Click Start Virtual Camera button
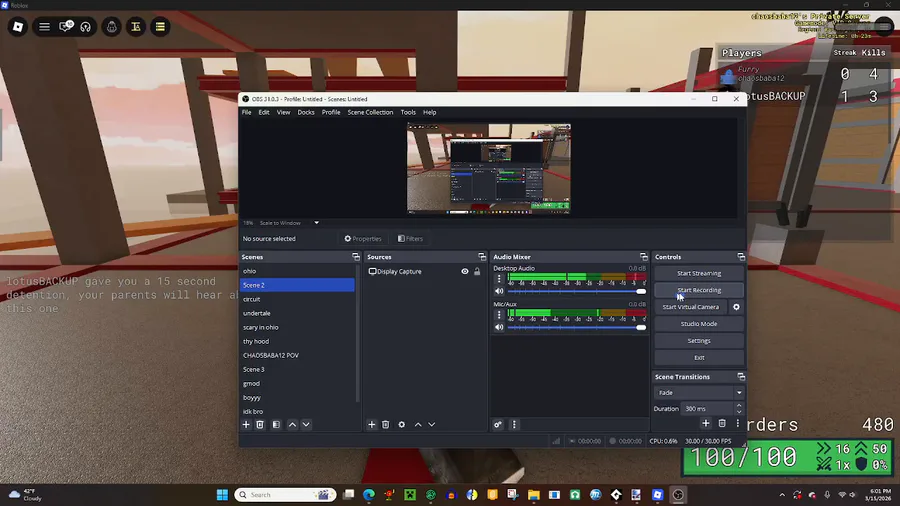This screenshot has width=900, height=506. point(690,307)
